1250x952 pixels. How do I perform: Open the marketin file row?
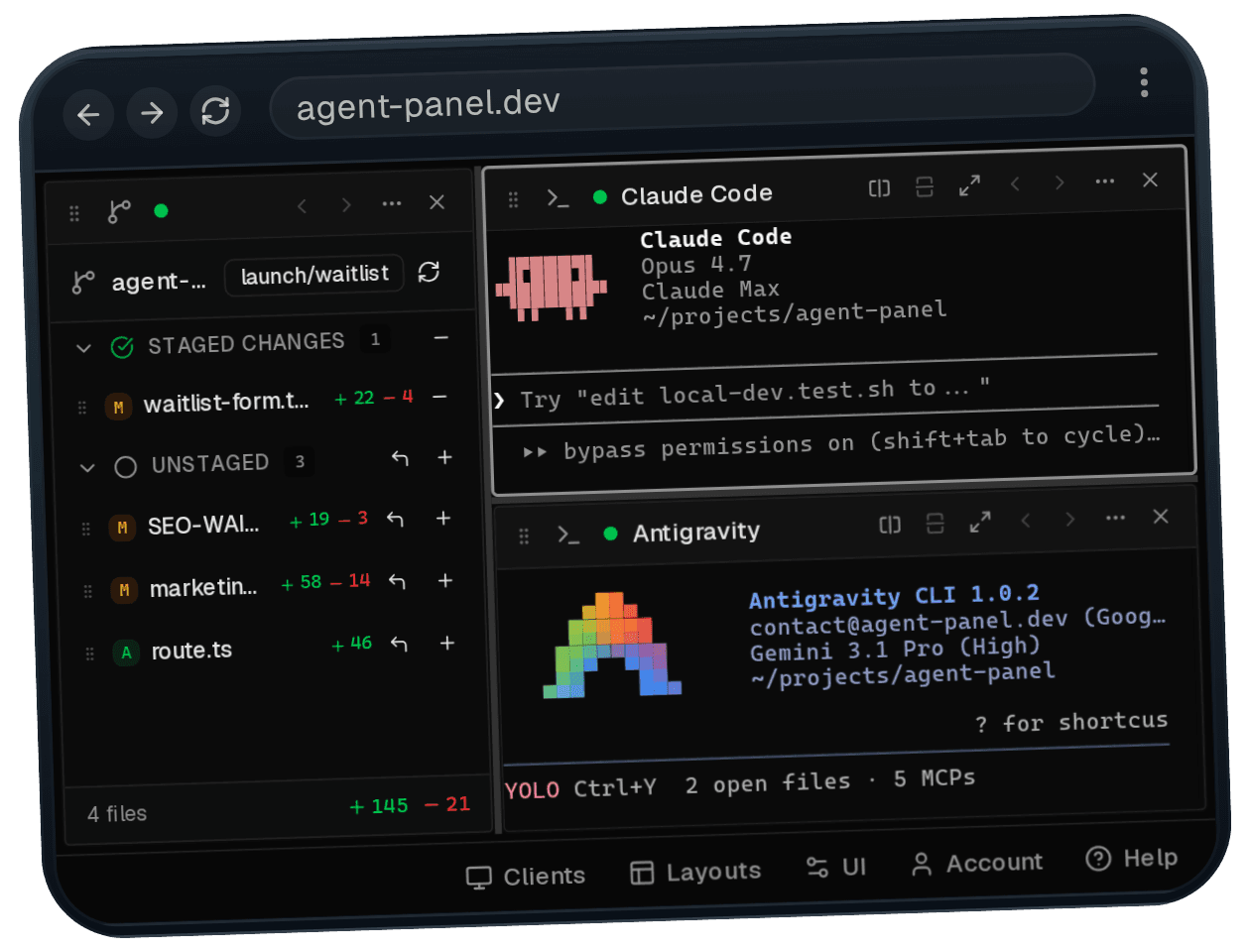coord(270,585)
